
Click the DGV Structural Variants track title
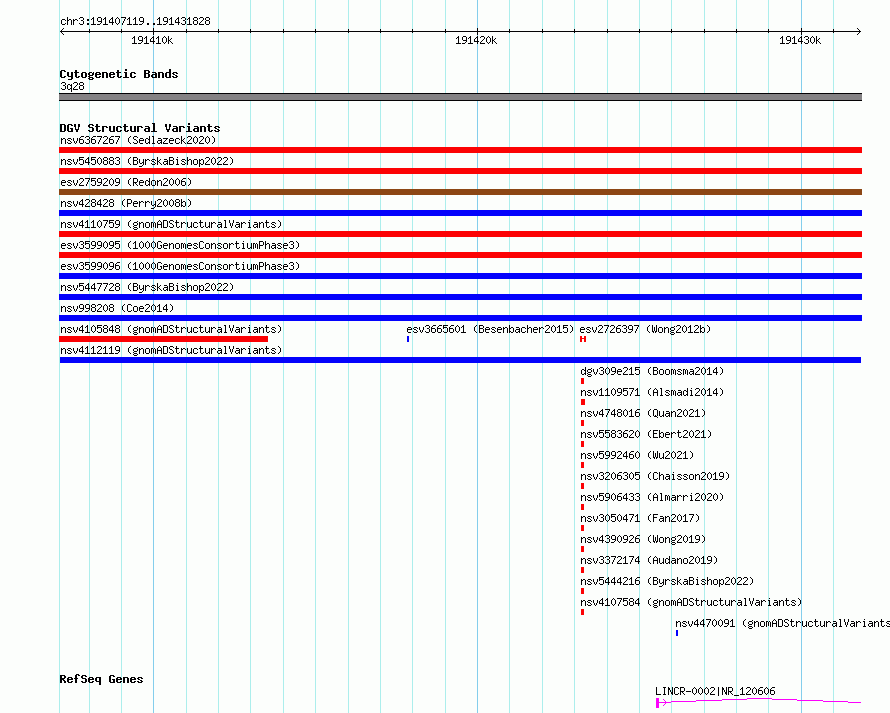(140, 128)
